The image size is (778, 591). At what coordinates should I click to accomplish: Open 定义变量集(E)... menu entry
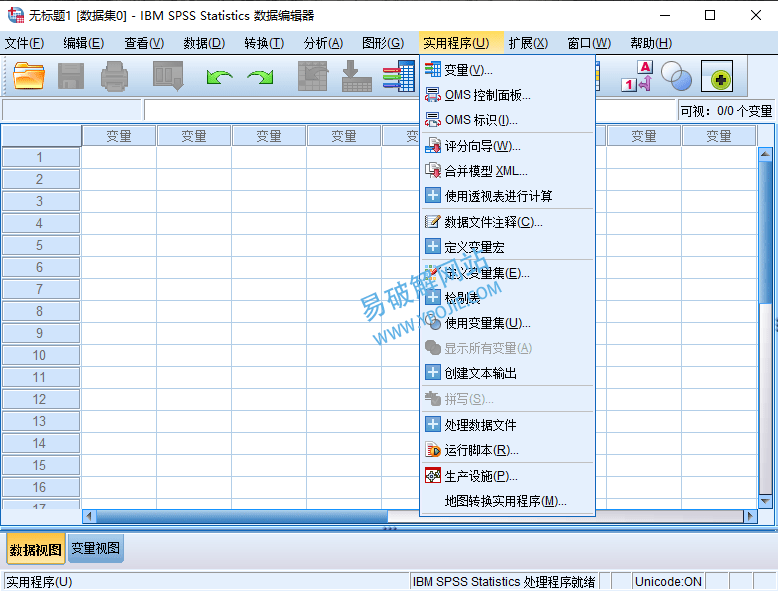click(x=507, y=272)
